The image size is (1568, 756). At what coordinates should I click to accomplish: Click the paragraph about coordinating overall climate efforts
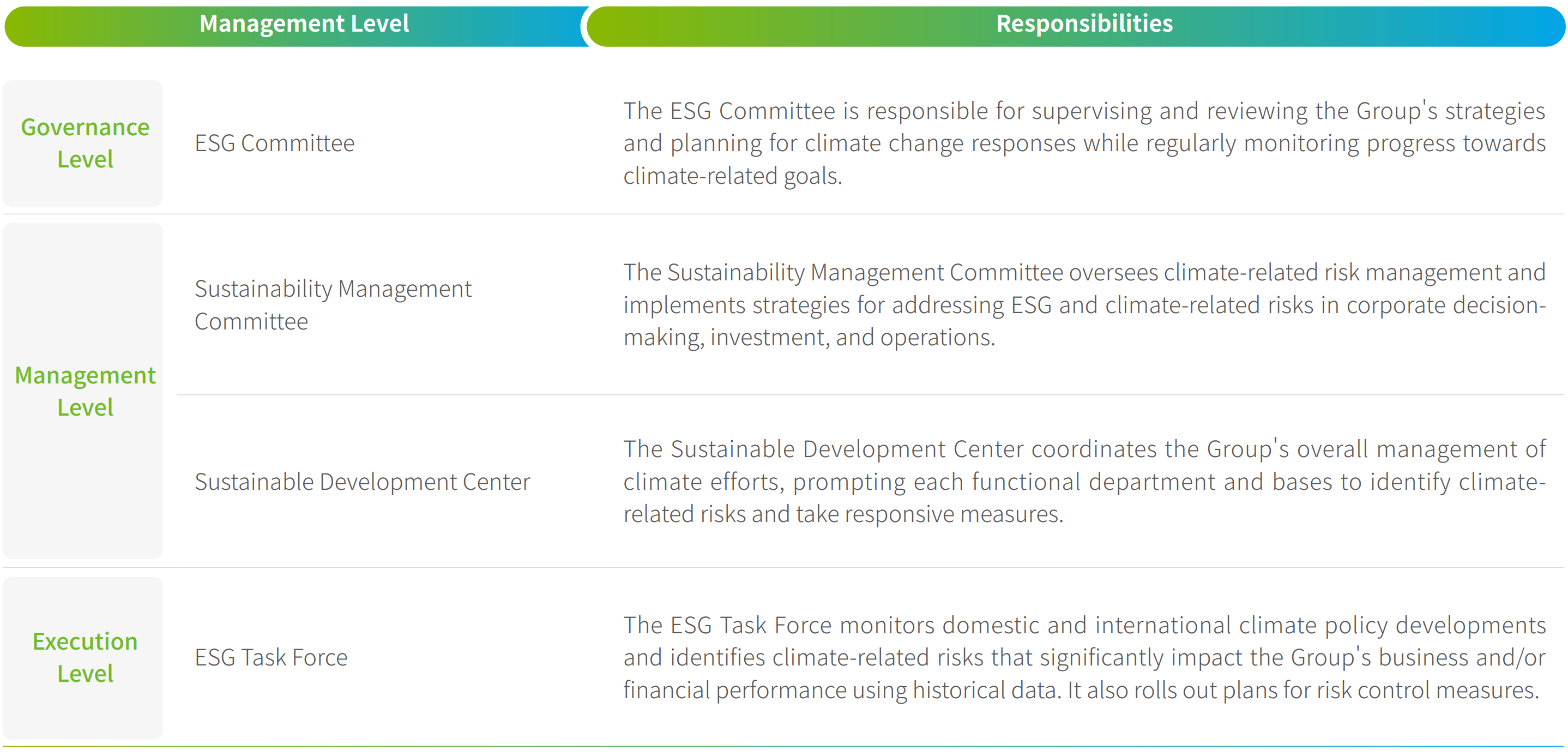point(1083,481)
